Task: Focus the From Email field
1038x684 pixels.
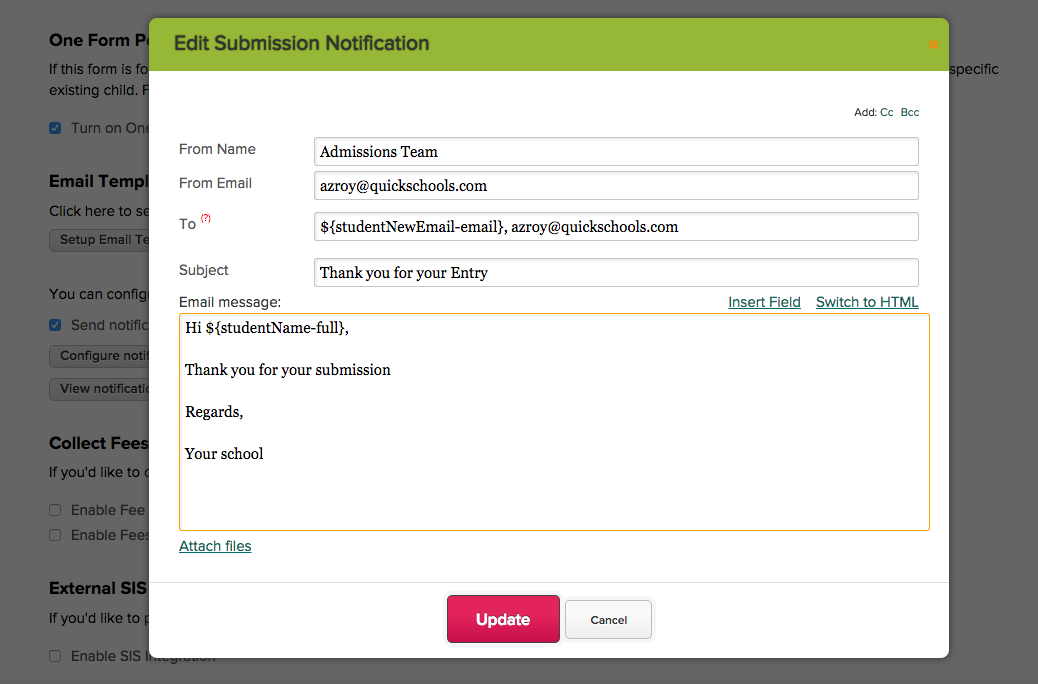Action: (615, 186)
